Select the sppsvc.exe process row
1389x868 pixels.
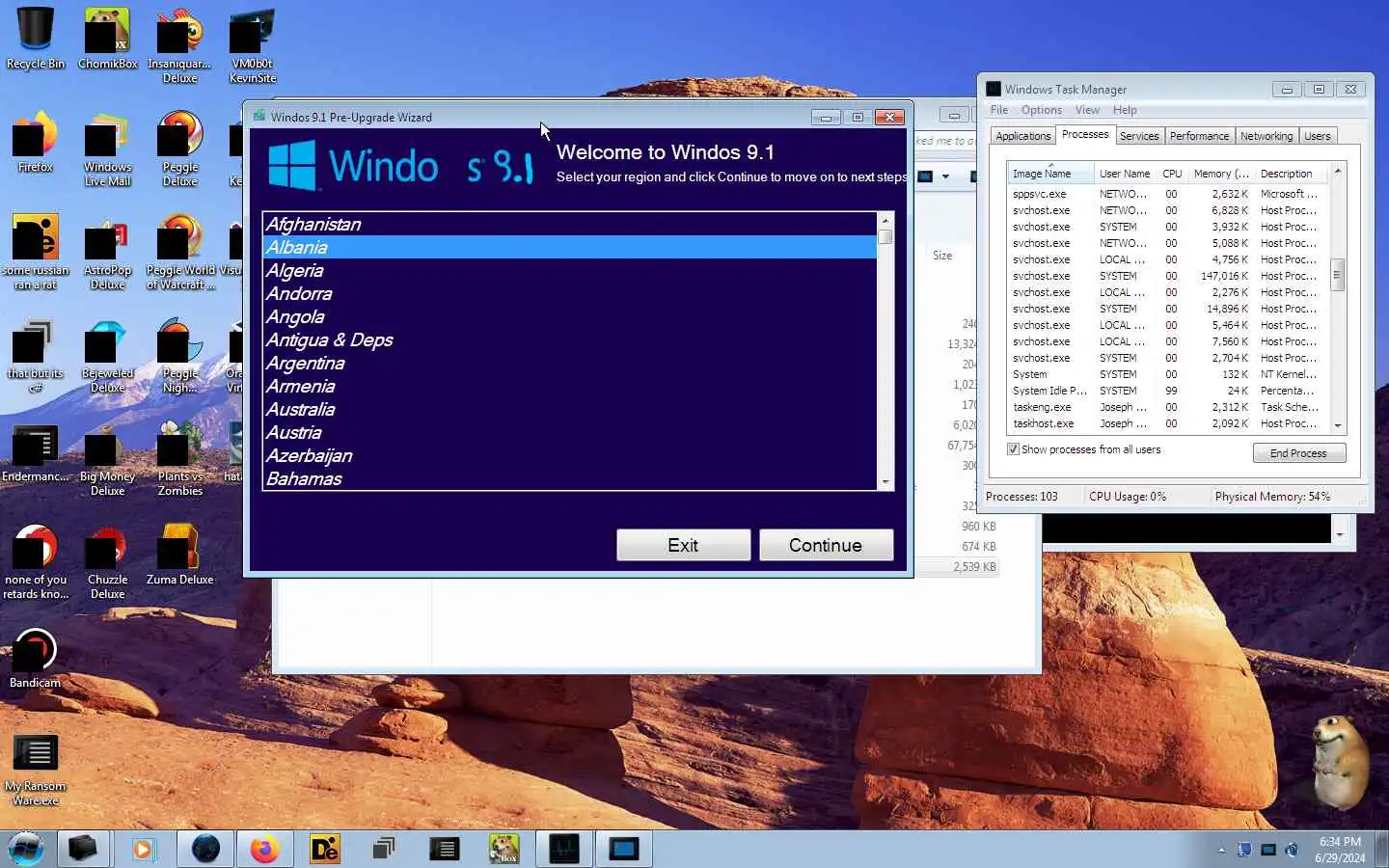click(x=1168, y=194)
